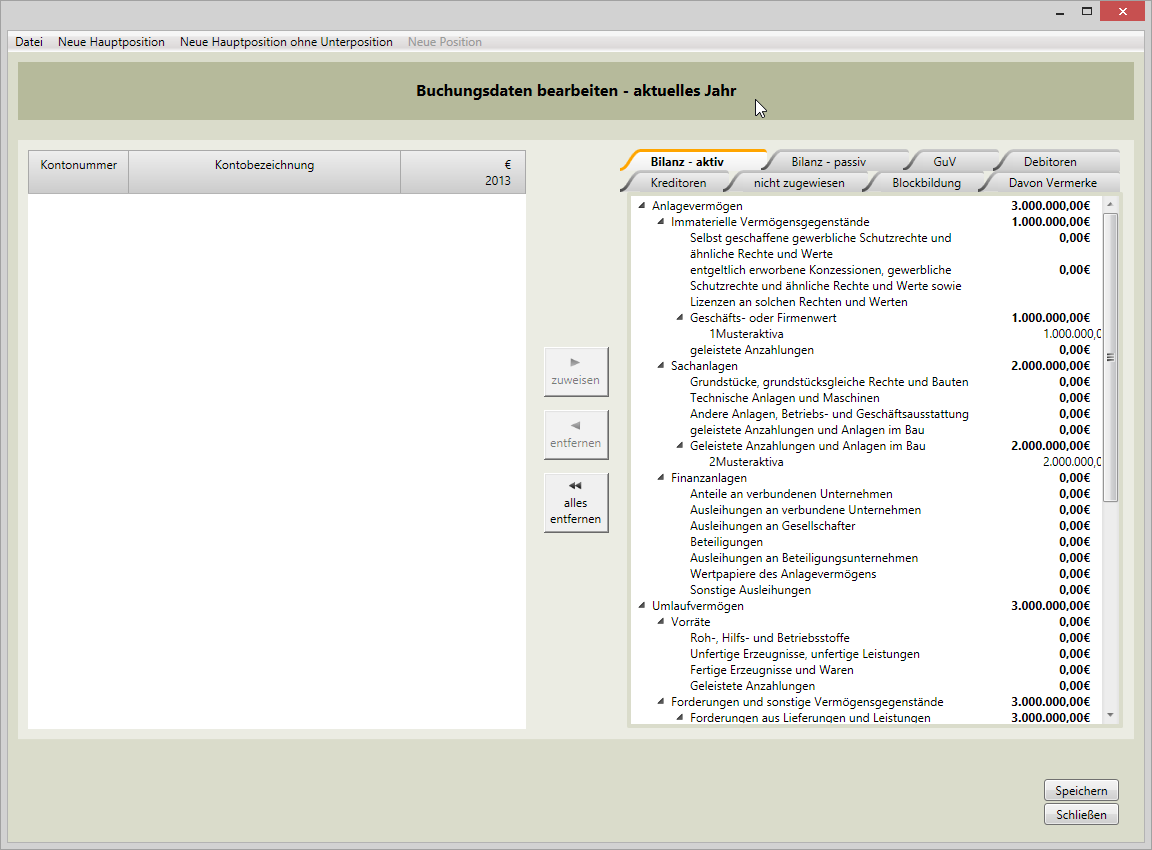Select the 1Musteraktiva tree entry

click(x=746, y=334)
